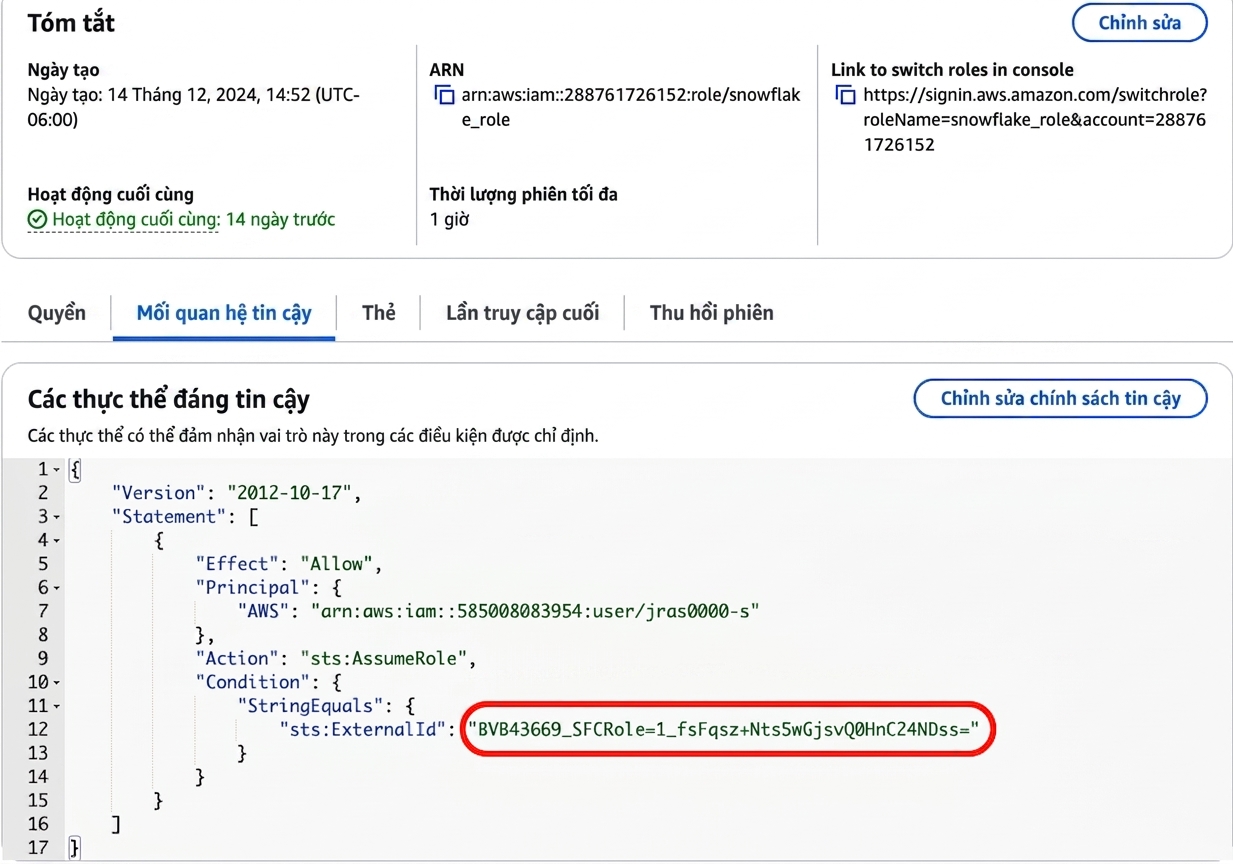This screenshot has width=1233, height=864.
Task: Copy the role ARN using copy icon
Action: [x=444, y=96]
